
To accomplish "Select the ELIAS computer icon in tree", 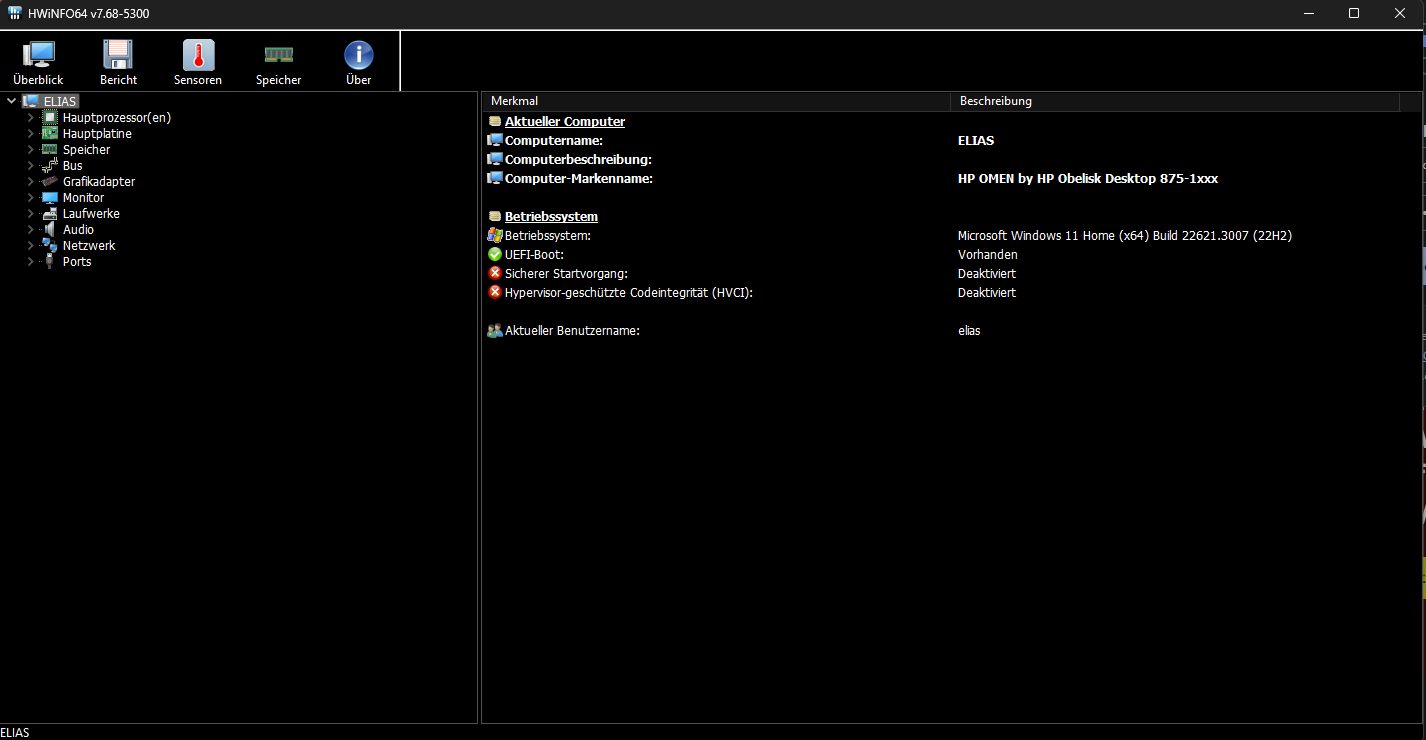I will pyautogui.click(x=31, y=101).
